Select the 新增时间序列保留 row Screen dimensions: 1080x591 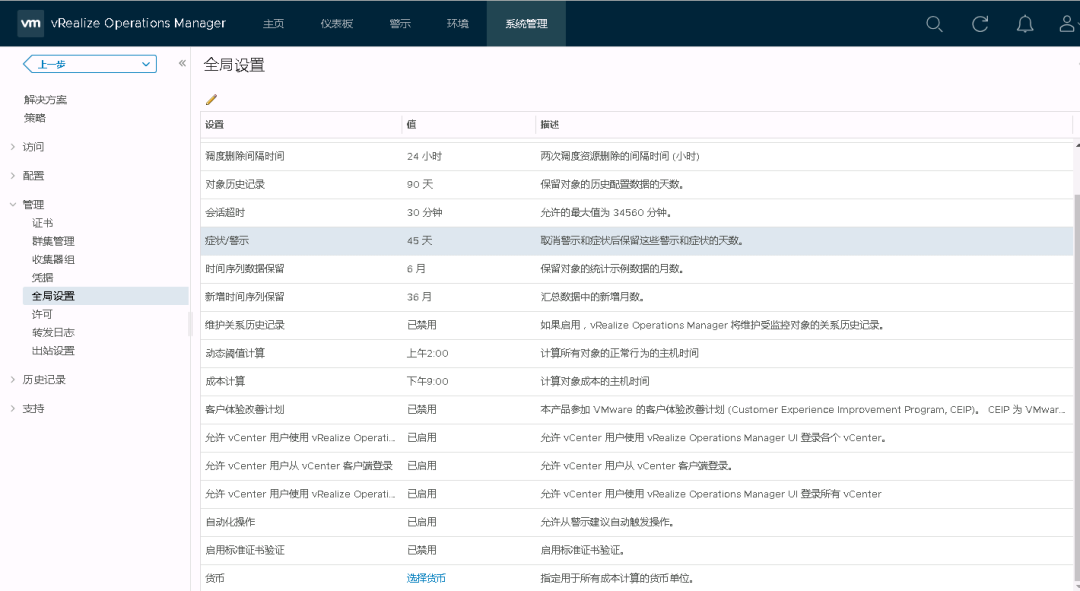[x=637, y=297]
